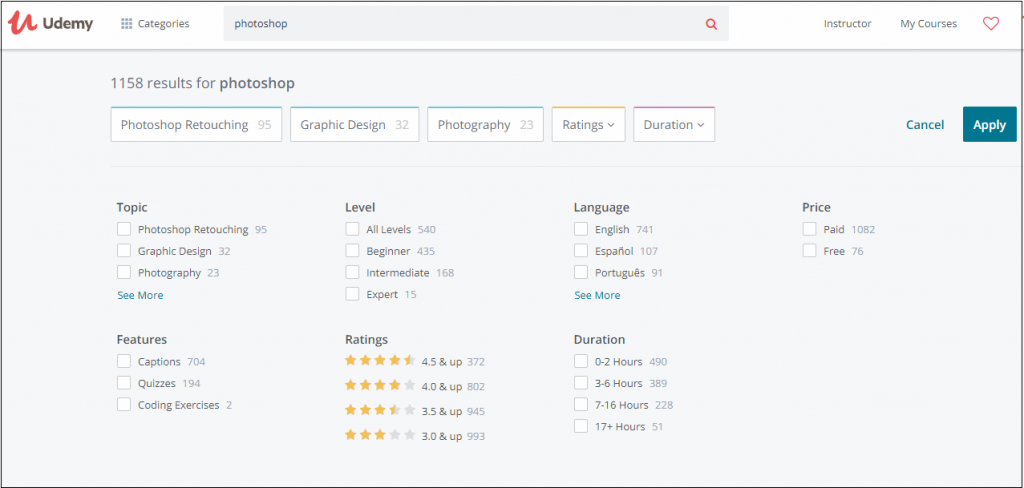1024x488 pixels.
Task: Check the Photography topic checkbox
Action: tap(124, 272)
